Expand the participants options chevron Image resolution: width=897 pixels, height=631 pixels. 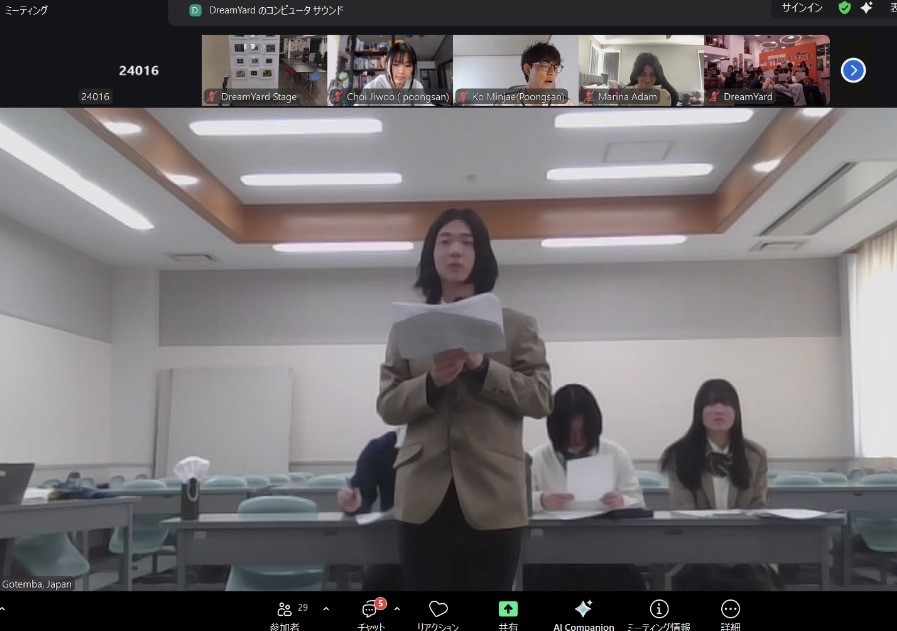pyautogui.click(x=325, y=609)
